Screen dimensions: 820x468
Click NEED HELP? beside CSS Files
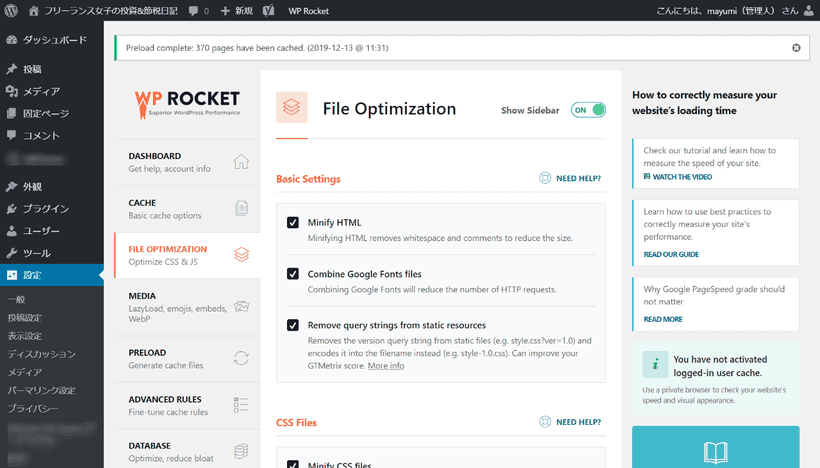pos(578,422)
